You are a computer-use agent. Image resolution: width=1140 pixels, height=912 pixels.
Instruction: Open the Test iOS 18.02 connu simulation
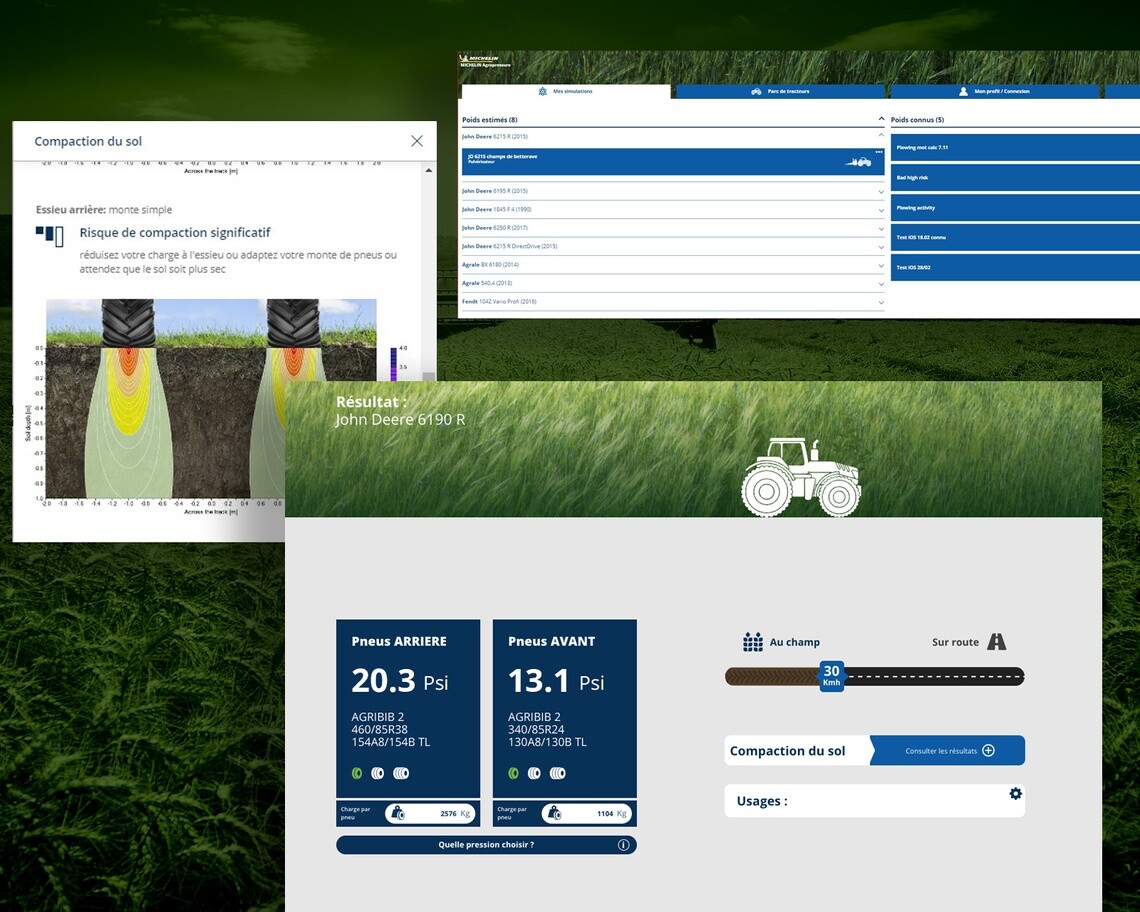point(1015,238)
